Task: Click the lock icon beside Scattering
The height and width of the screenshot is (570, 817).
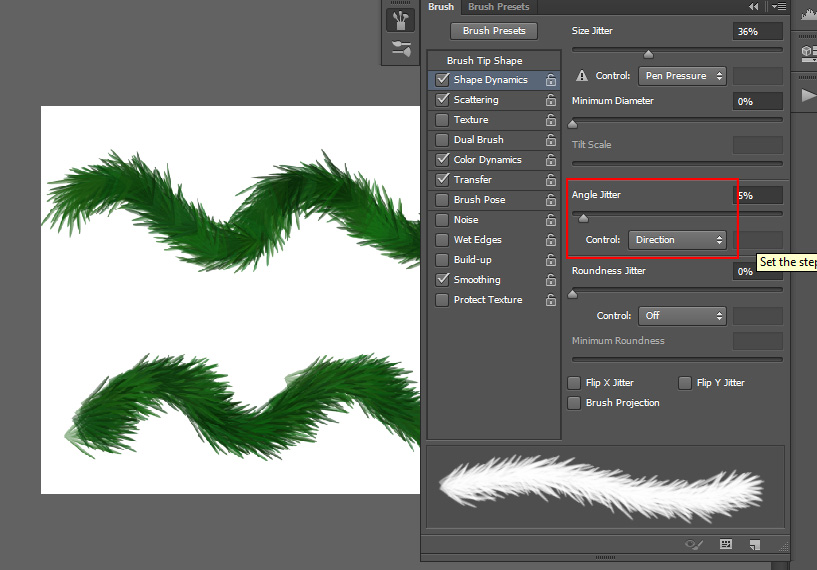Action: pyautogui.click(x=550, y=100)
